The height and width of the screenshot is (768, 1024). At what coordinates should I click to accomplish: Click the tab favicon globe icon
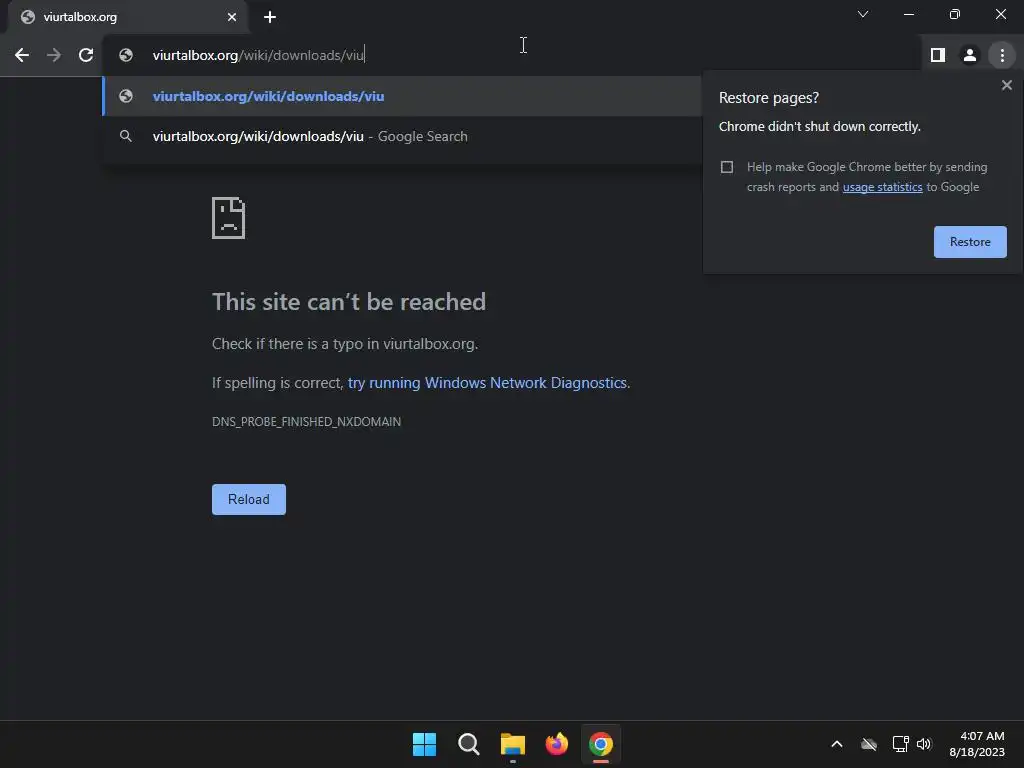coord(27,17)
